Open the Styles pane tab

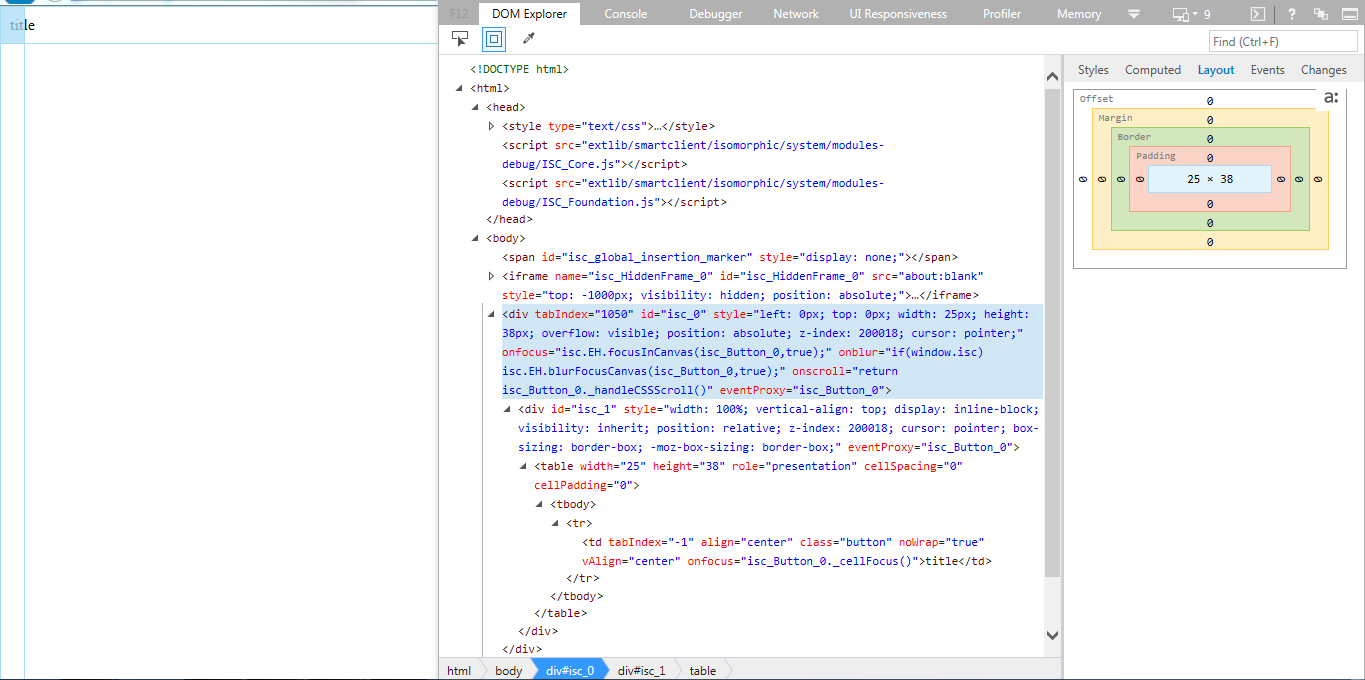[1093, 70]
